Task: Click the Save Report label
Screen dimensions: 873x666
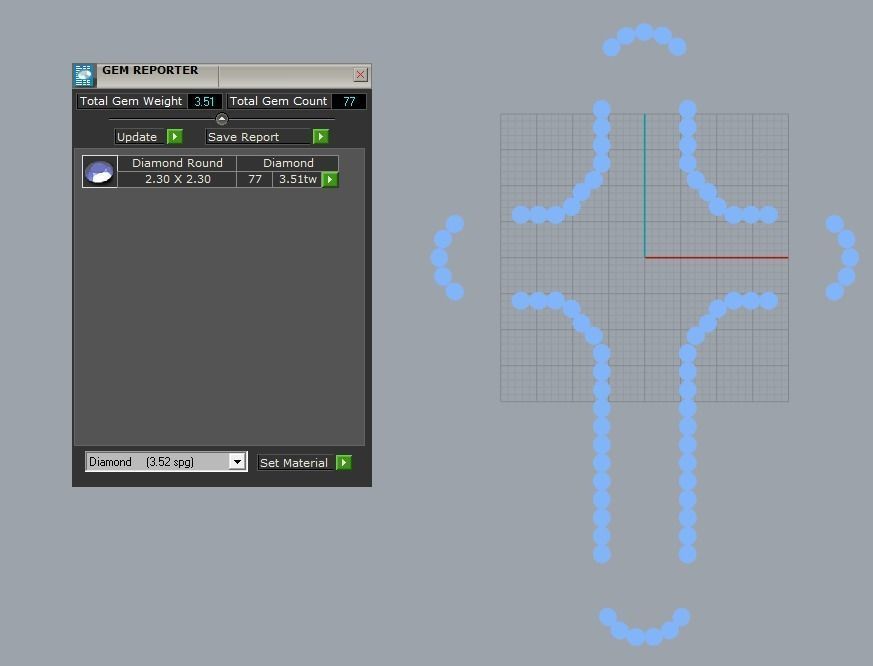Action: (x=258, y=136)
